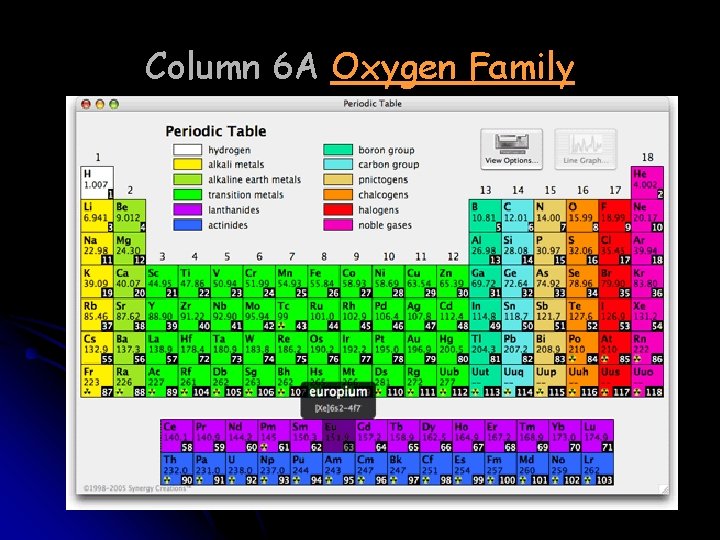Screen dimensions: 720x540
Task: Select the hydrogen legend color swatch
Action: [187, 150]
